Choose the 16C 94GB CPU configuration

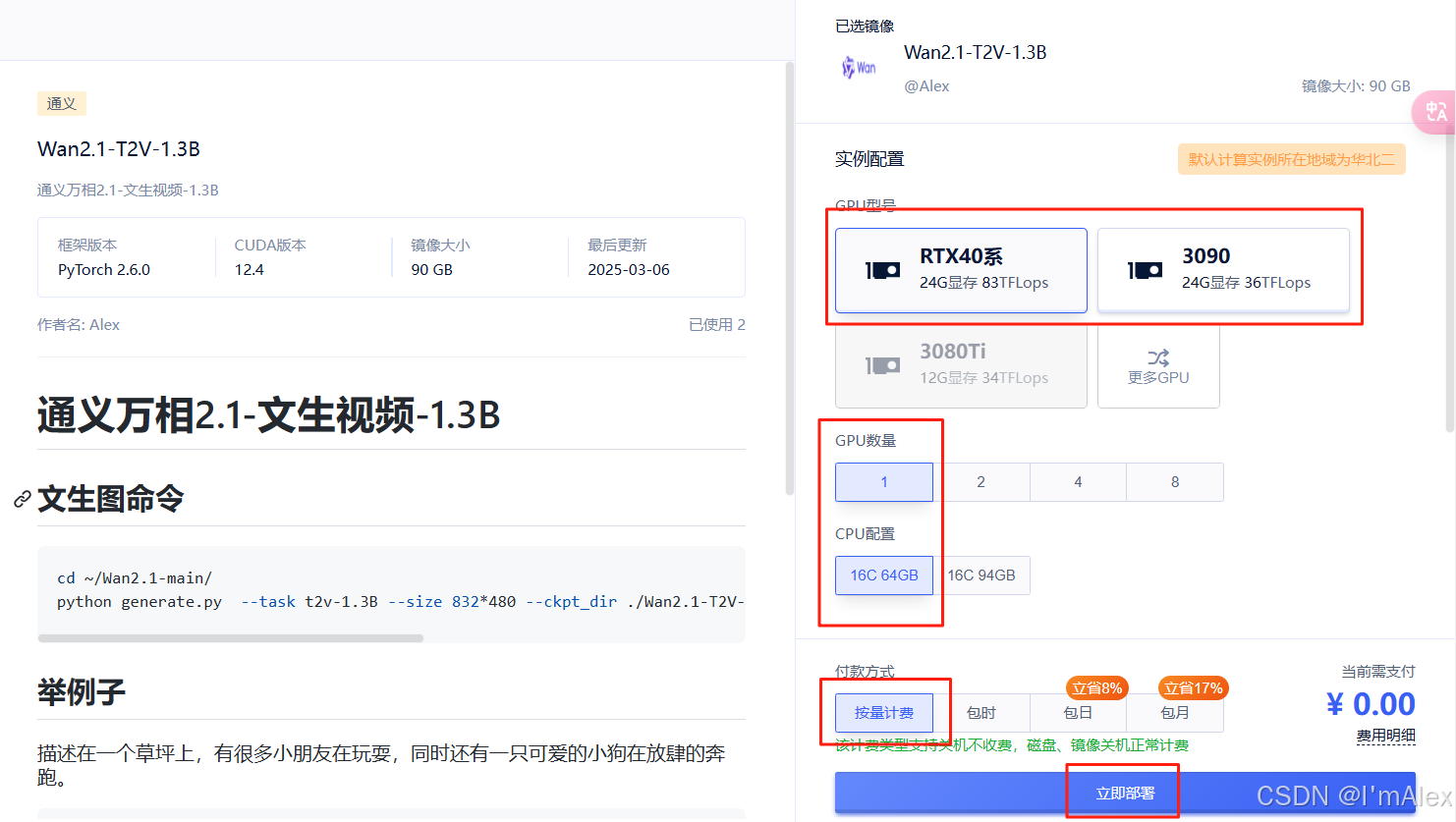984,575
